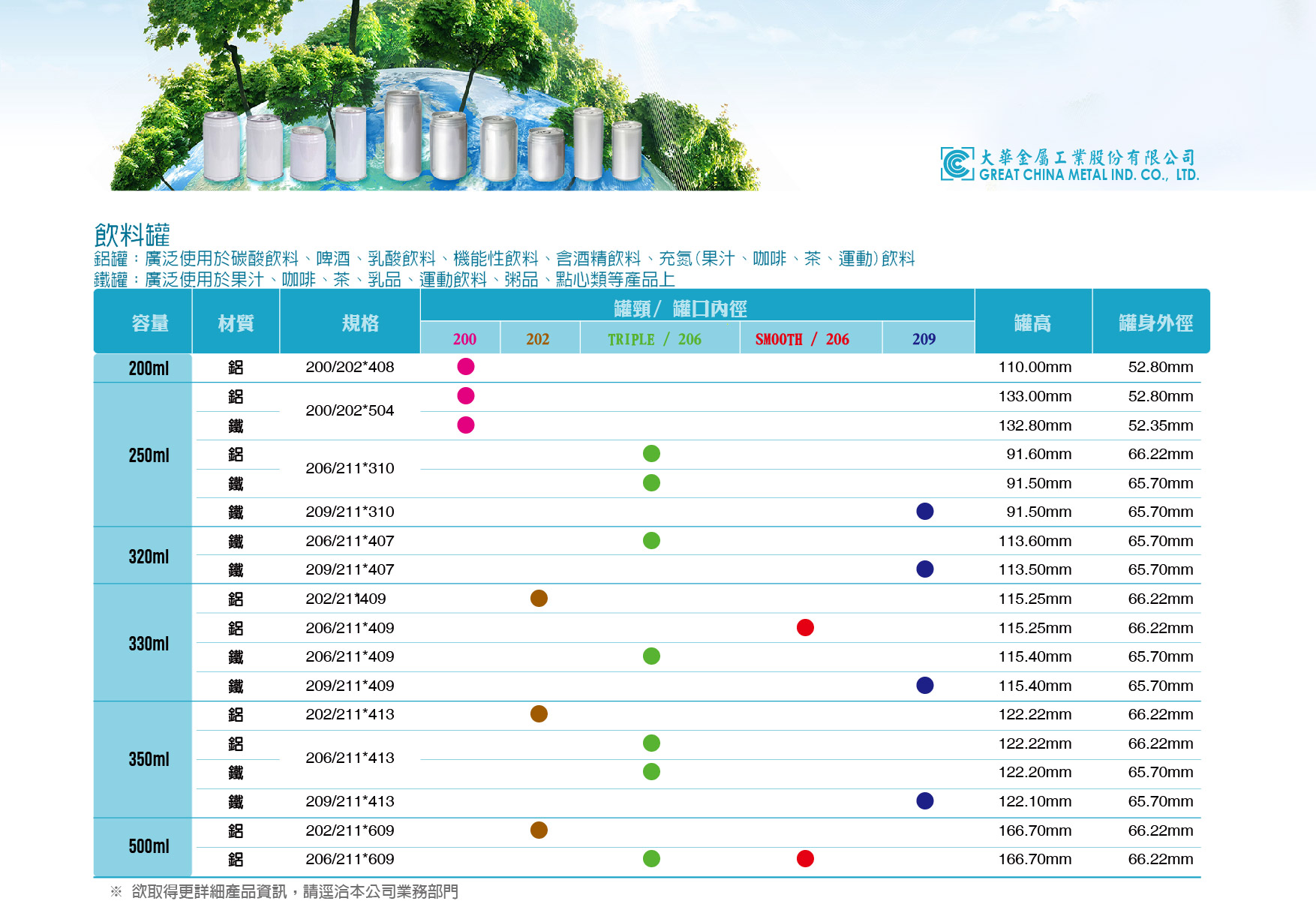
Task: Select the TRIPLE / 206 column header
Action: (x=654, y=339)
